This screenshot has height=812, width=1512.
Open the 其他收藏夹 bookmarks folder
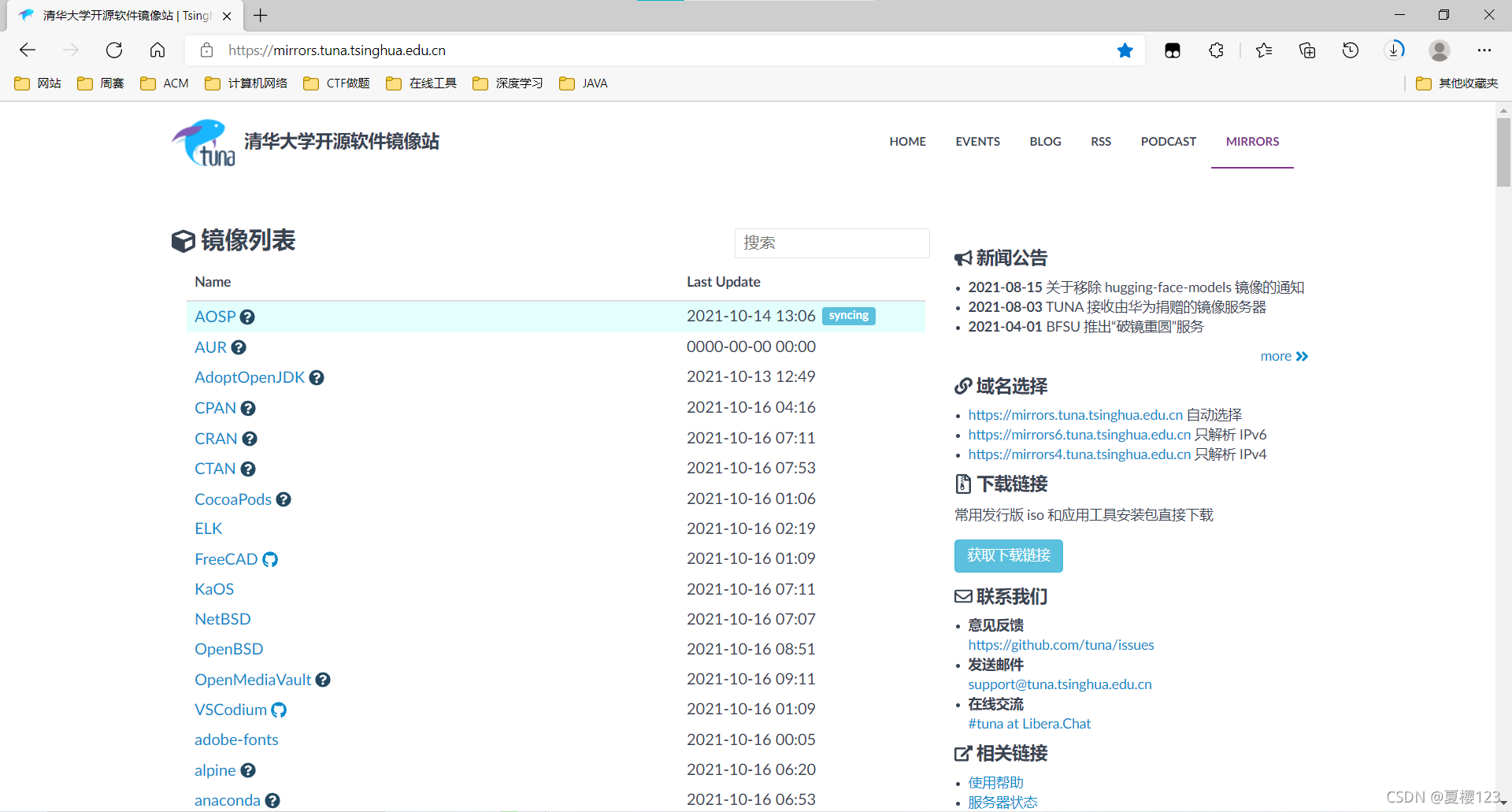click(x=1457, y=83)
